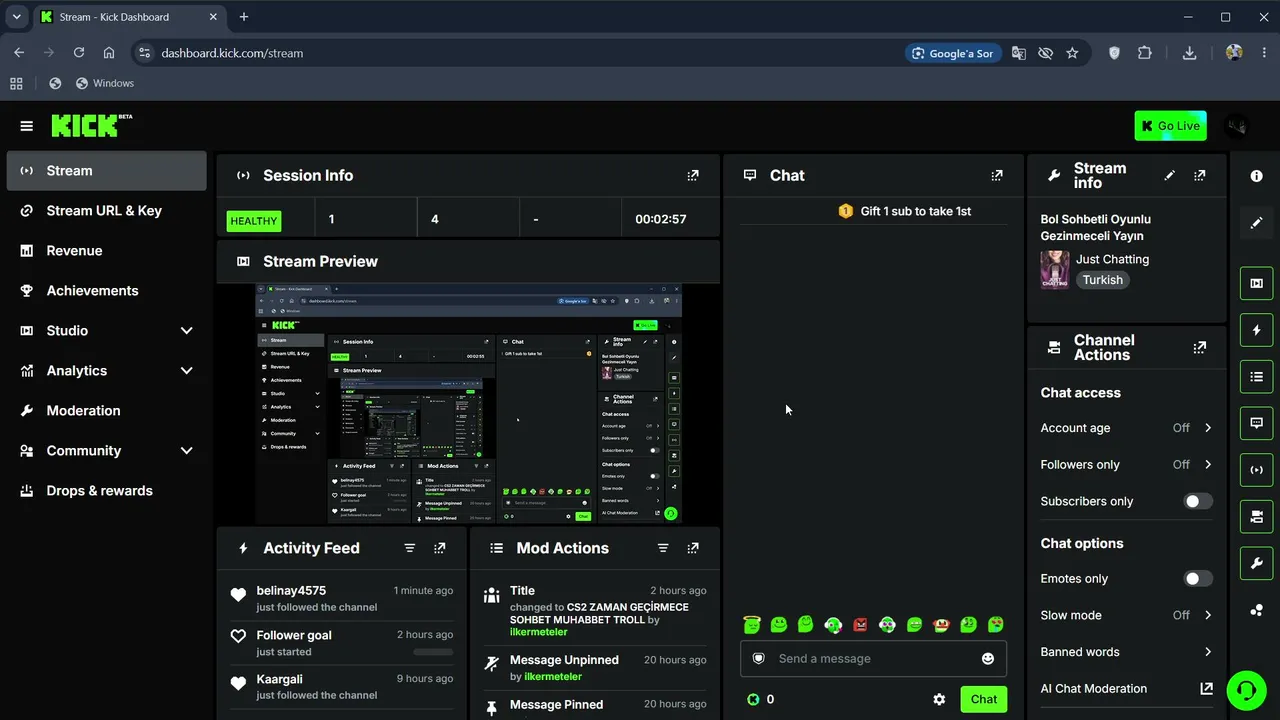Bookmark this page with the star icon

1072,53
